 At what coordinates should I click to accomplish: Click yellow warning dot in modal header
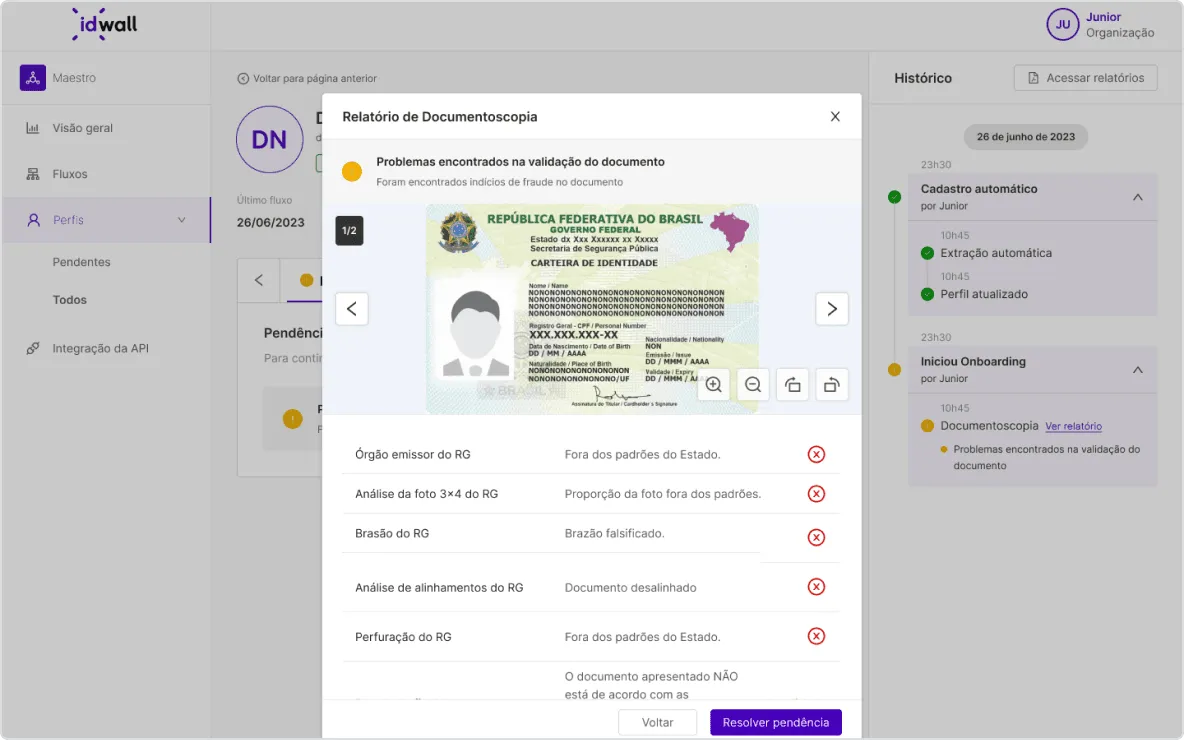pos(352,171)
